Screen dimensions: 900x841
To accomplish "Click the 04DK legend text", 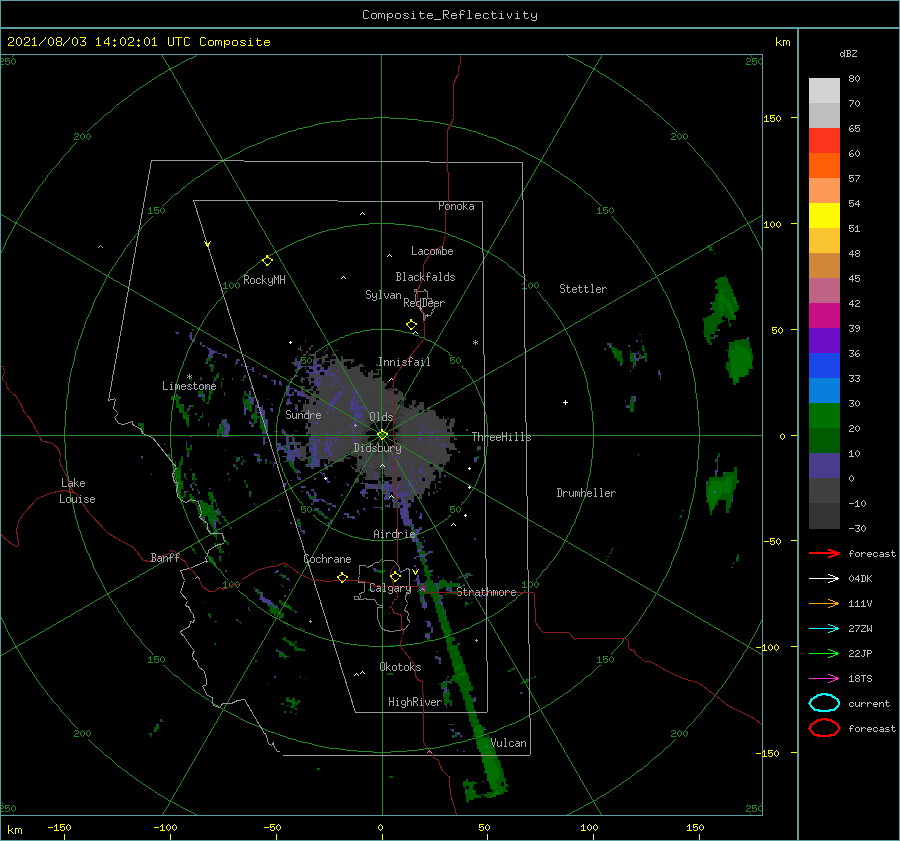I will tap(860, 579).
